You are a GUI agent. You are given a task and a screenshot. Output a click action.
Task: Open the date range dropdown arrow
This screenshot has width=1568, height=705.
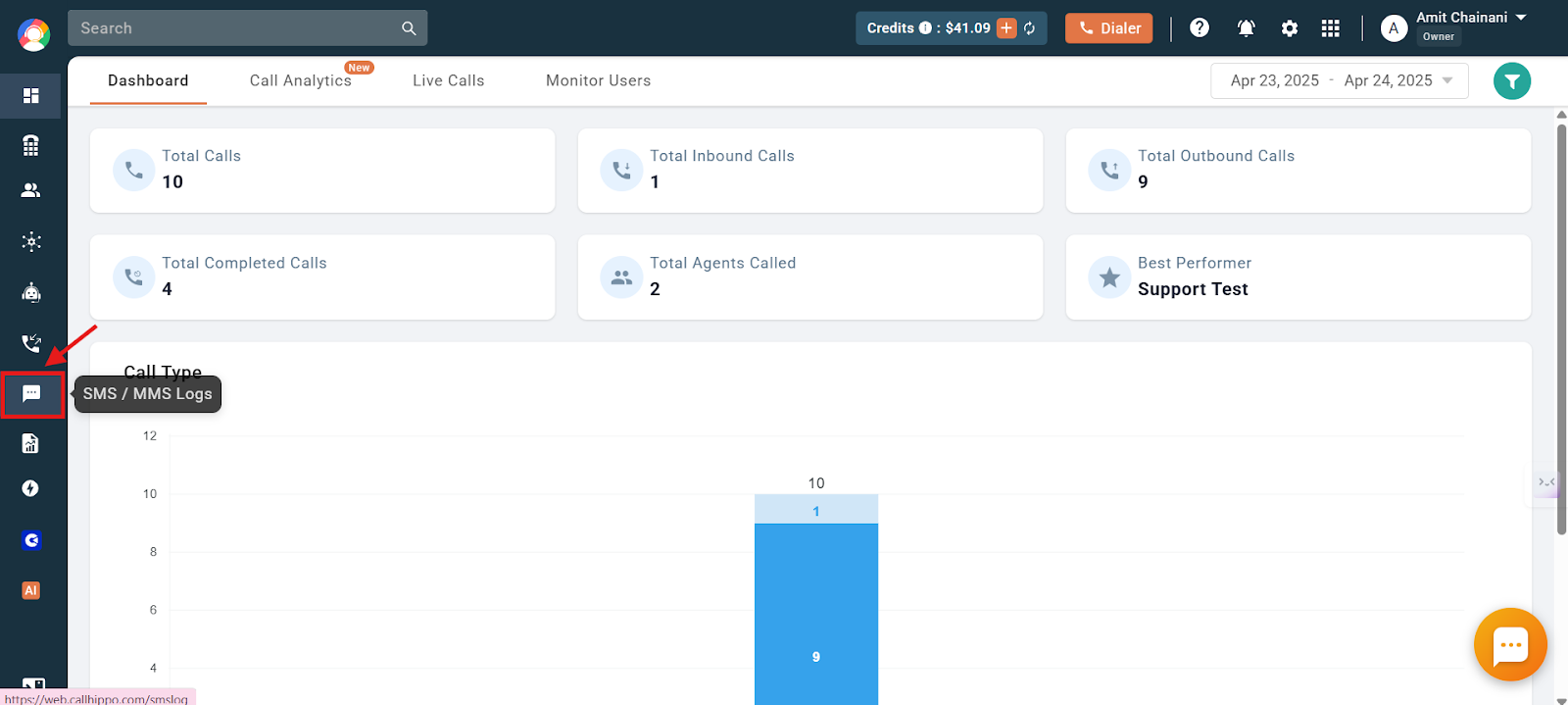(1447, 80)
